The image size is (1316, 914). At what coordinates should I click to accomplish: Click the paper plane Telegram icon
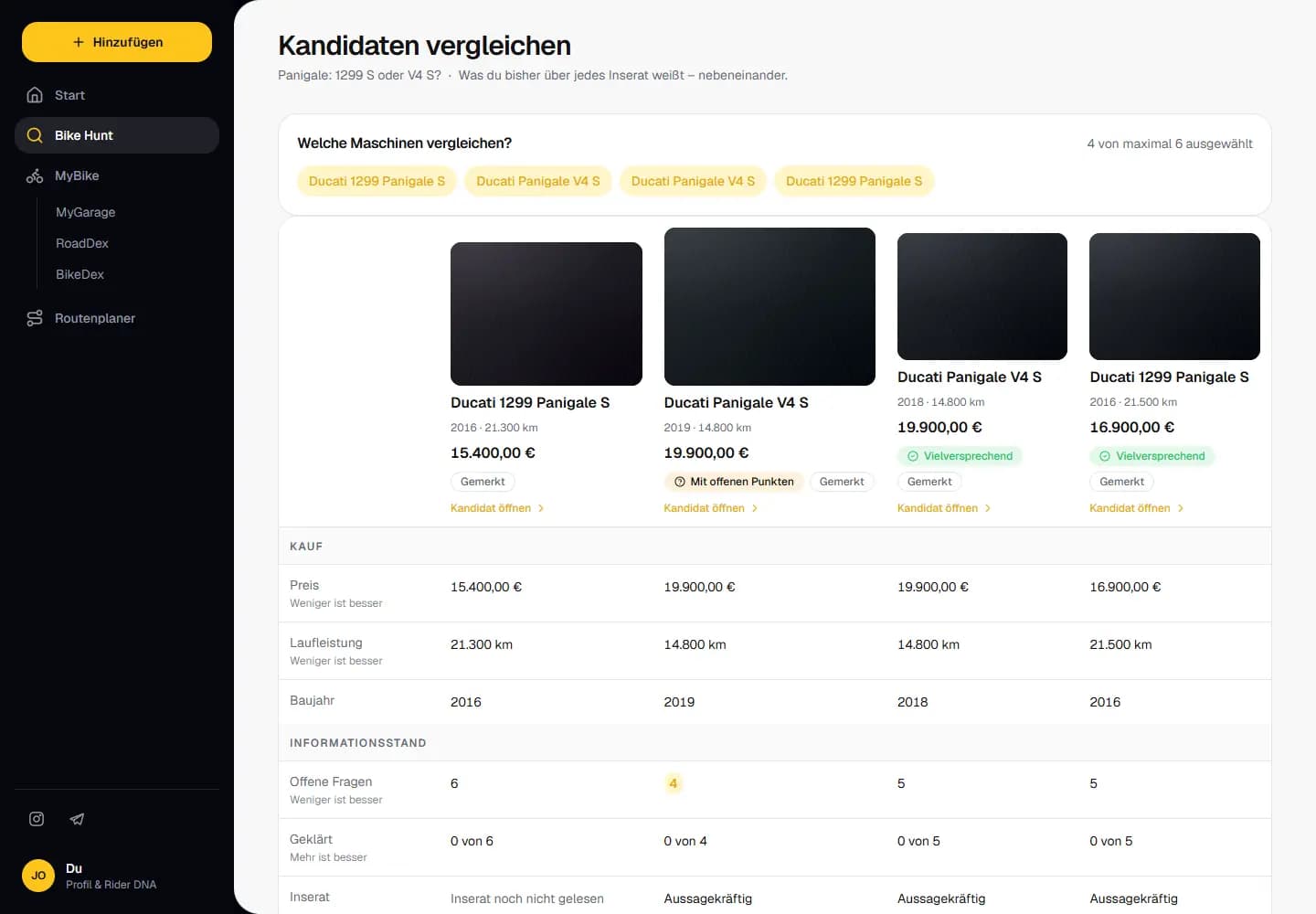tap(77, 819)
